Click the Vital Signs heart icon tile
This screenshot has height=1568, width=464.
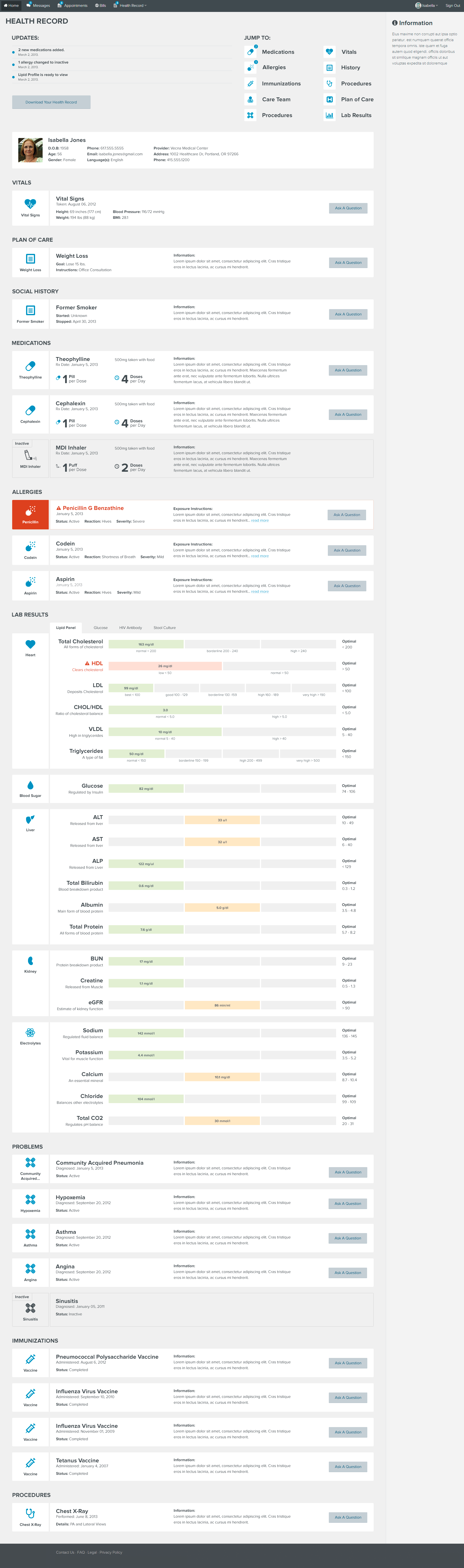[x=30, y=208]
